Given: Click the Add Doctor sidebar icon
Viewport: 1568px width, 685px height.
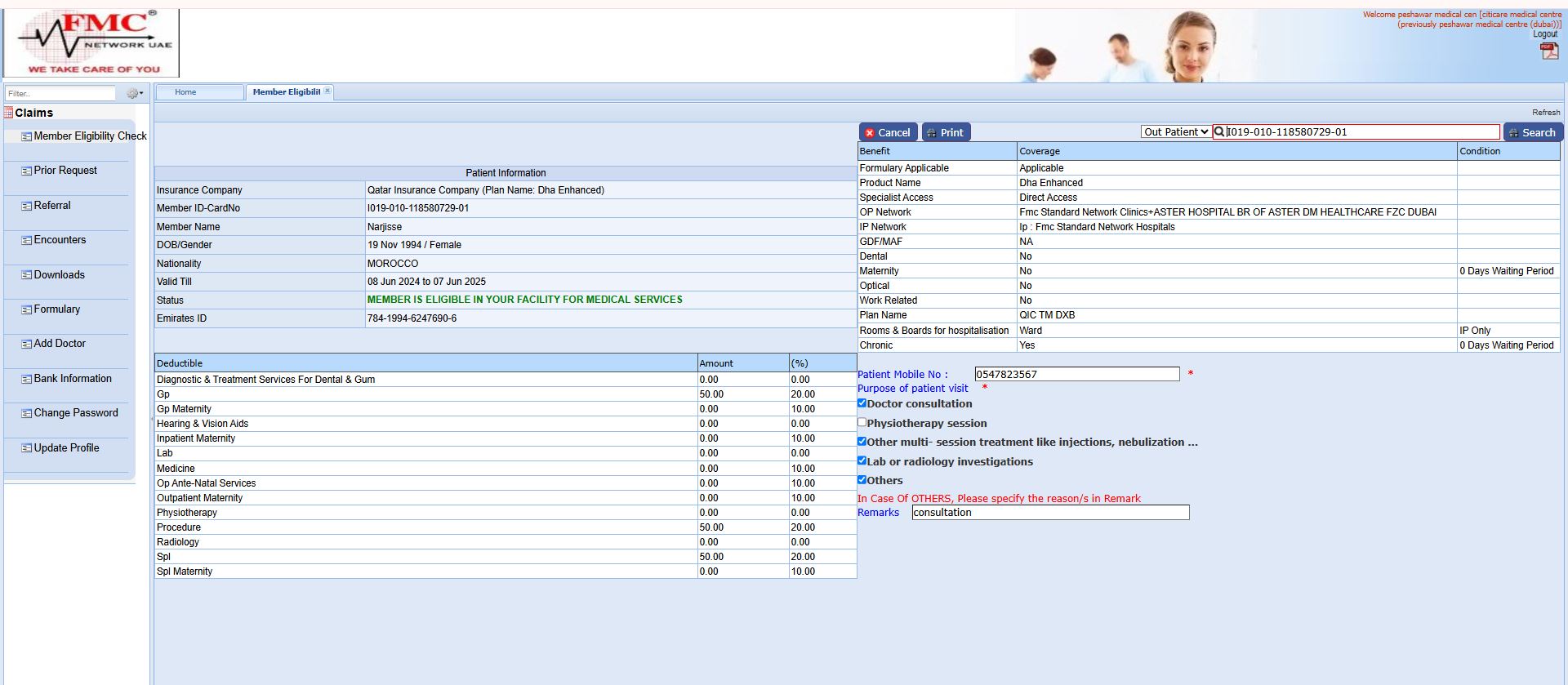Looking at the screenshot, I should (26, 345).
